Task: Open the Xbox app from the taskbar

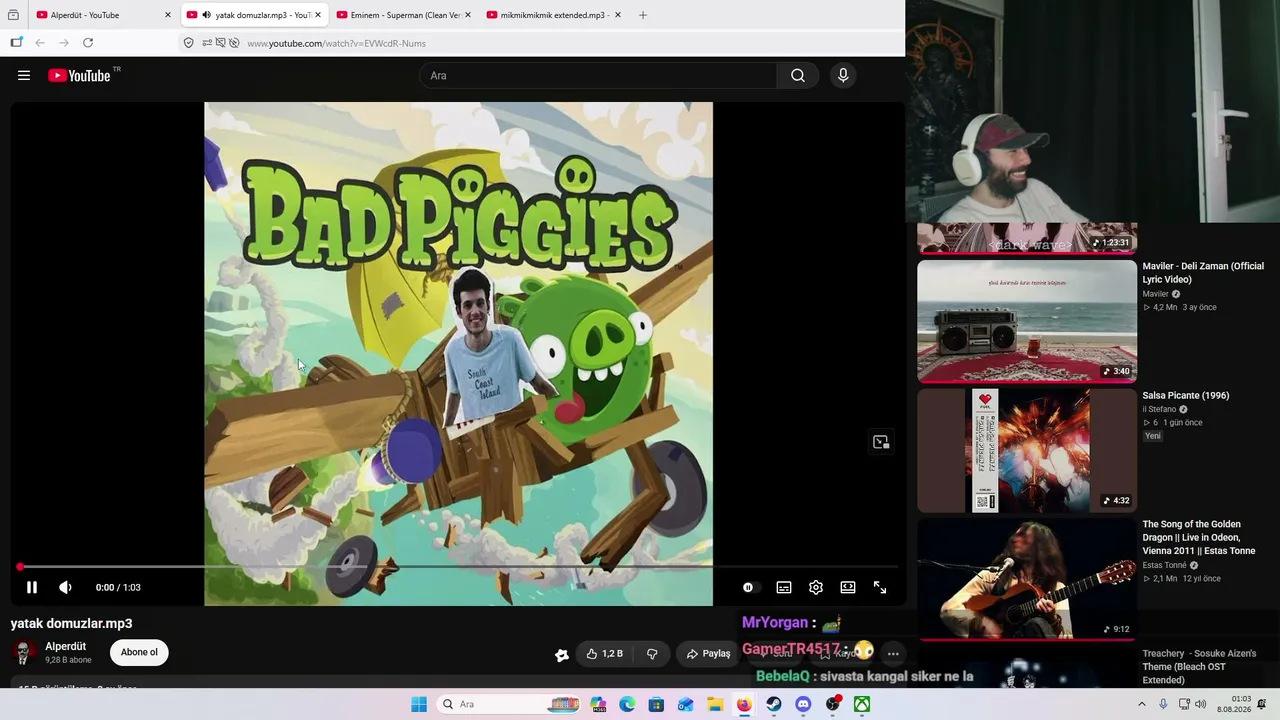Action: 862,704
